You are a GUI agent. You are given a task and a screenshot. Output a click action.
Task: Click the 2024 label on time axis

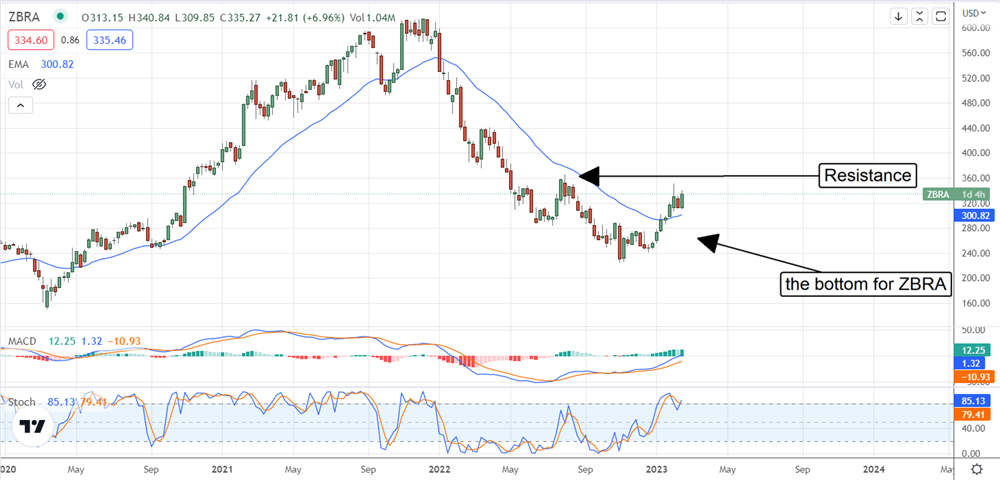pyautogui.click(x=874, y=469)
